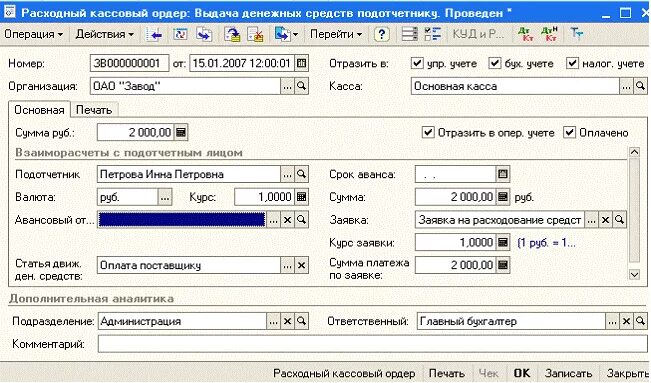Search icon next to Касса field

[x=640, y=86]
